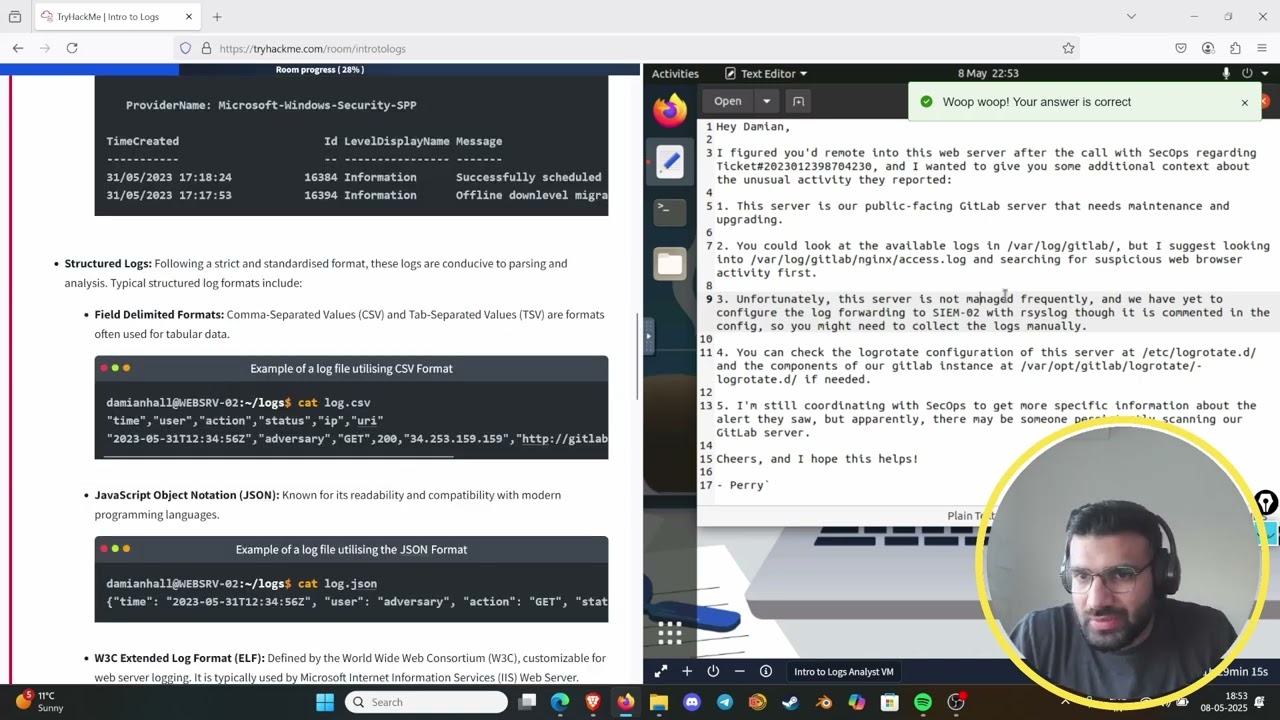Click the 'Structured Logs:' heading text

pyautogui.click(x=108, y=264)
